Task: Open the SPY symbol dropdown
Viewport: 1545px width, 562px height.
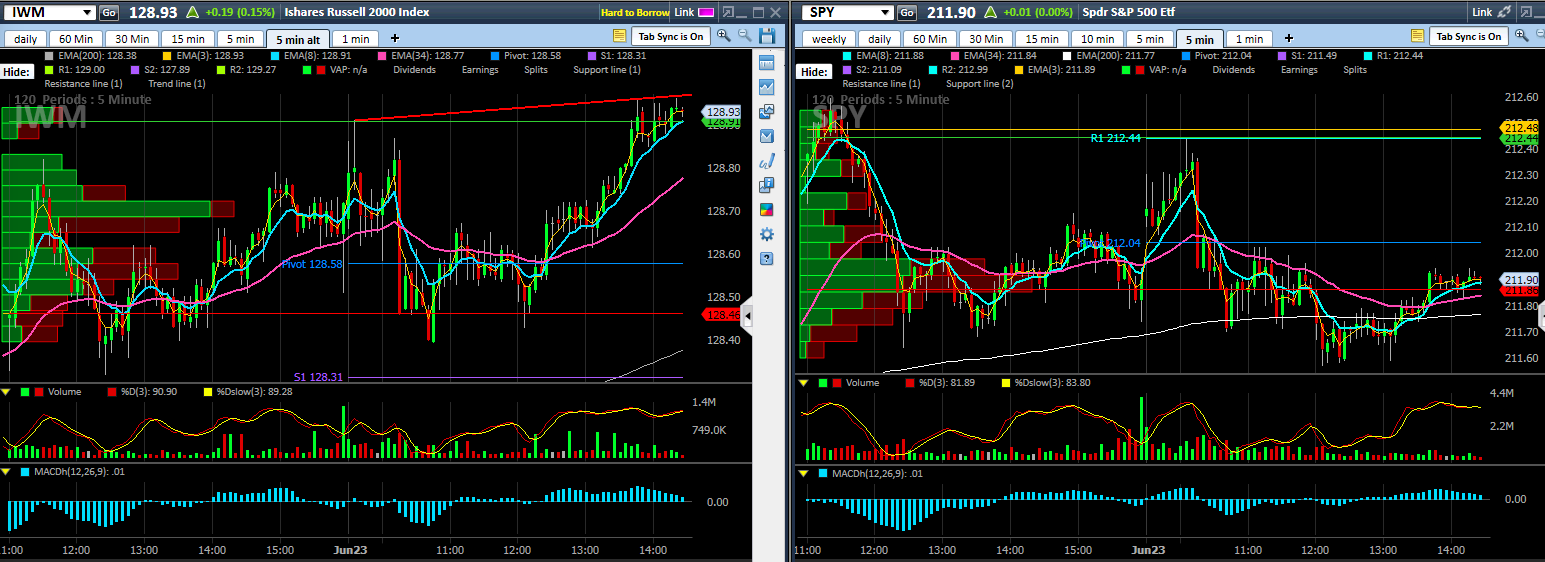Action: pyautogui.click(x=885, y=12)
